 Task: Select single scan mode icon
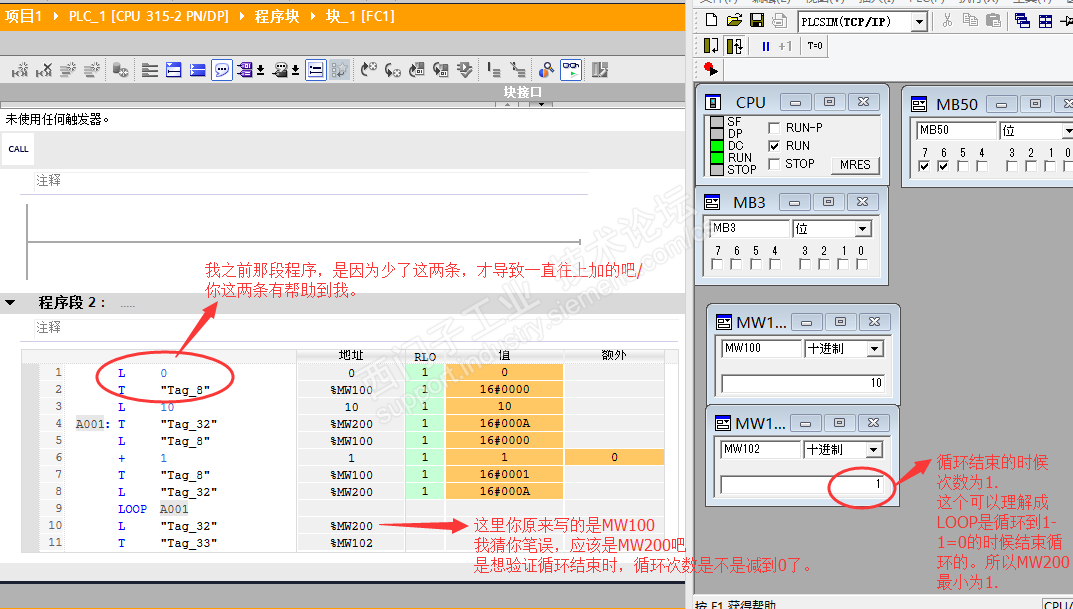click(711, 46)
